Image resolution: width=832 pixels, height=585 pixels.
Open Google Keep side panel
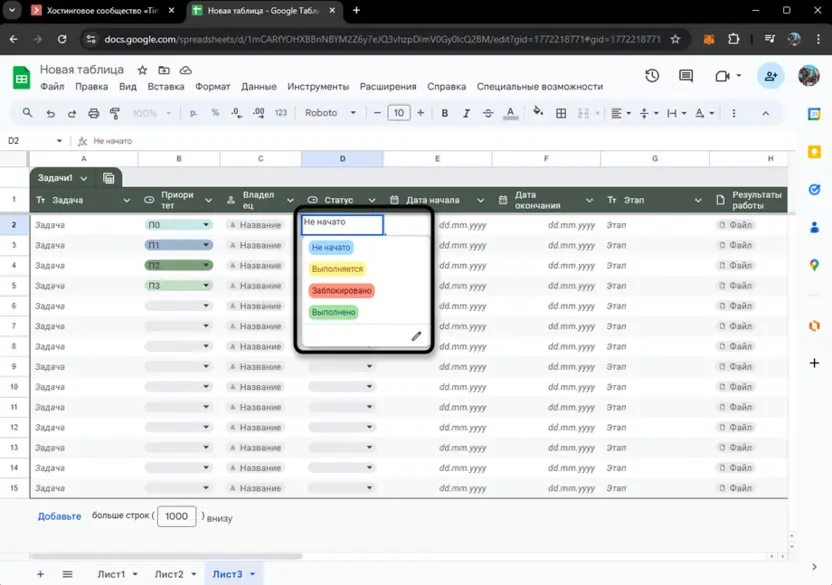coord(814,152)
